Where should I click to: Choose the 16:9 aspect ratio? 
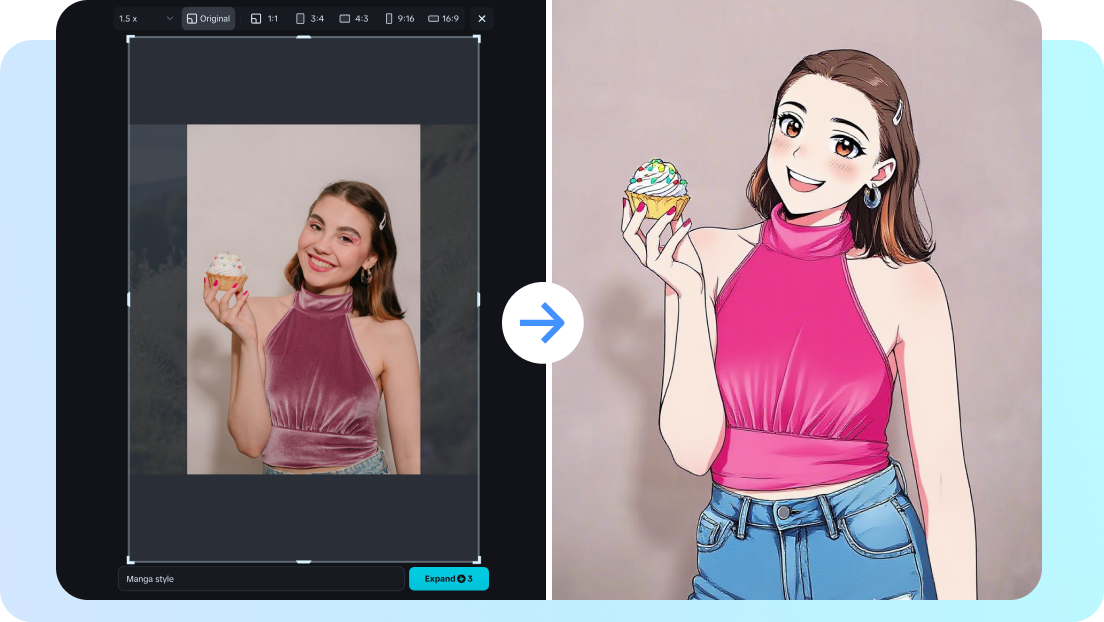(x=444, y=18)
